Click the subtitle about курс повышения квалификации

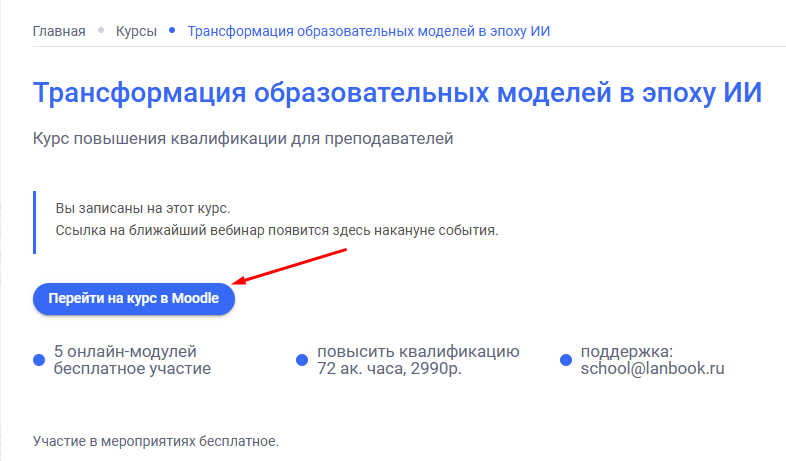coord(243,138)
